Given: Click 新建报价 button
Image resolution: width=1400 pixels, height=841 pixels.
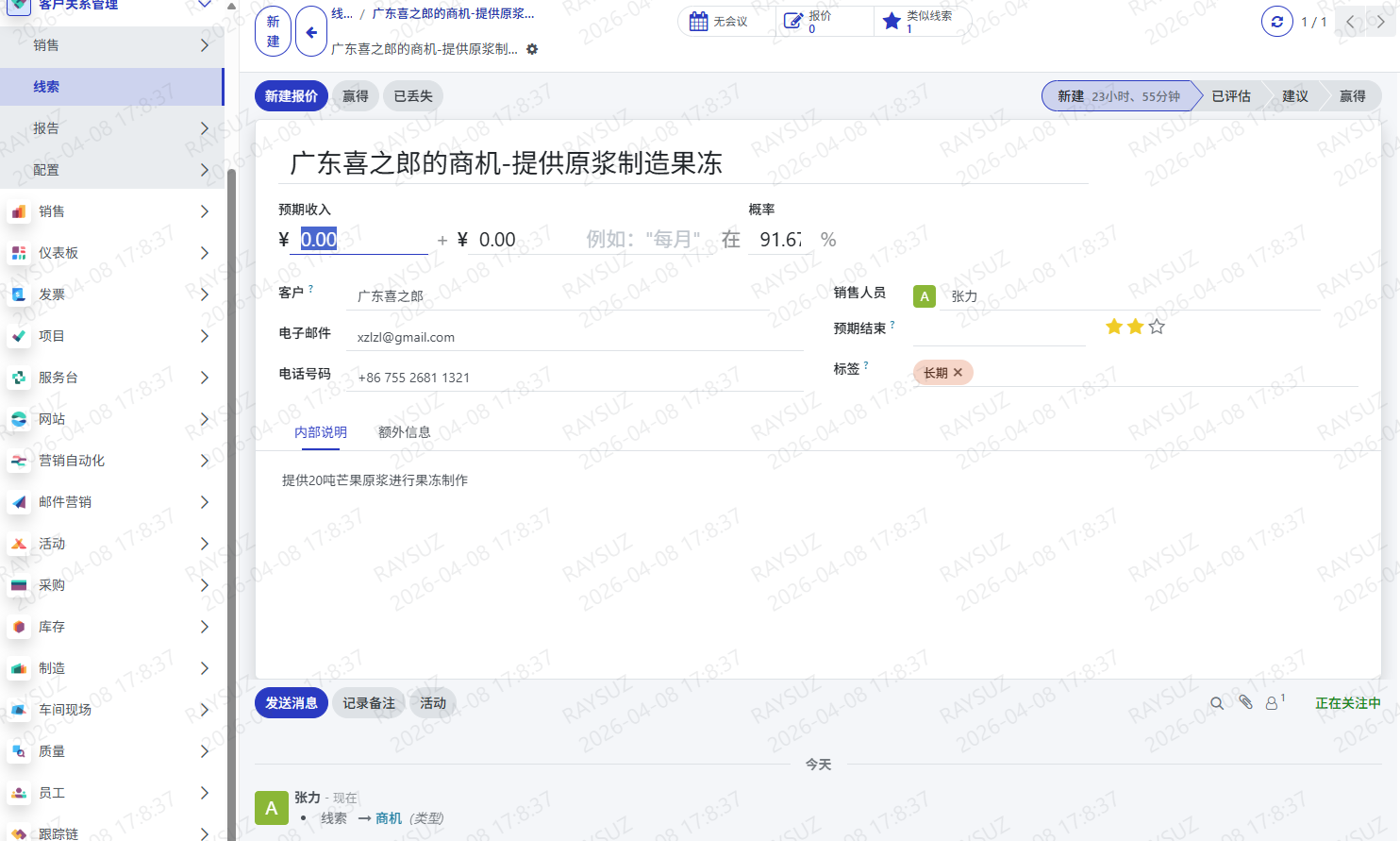Looking at the screenshot, I should coord(292,96).
